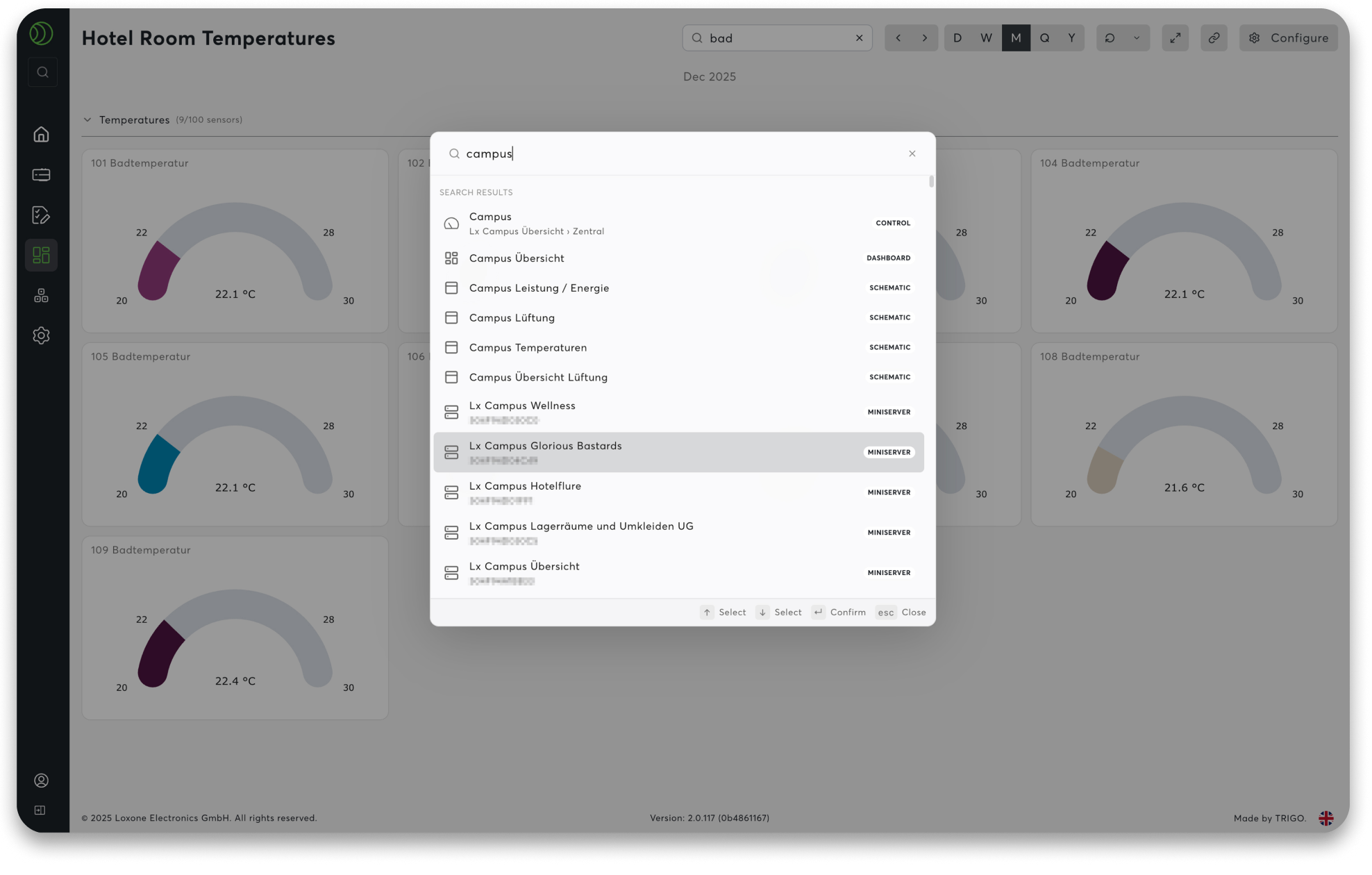
Task: Click the refresh icon in the top toolbar
Action: (x=1110, y=38)
